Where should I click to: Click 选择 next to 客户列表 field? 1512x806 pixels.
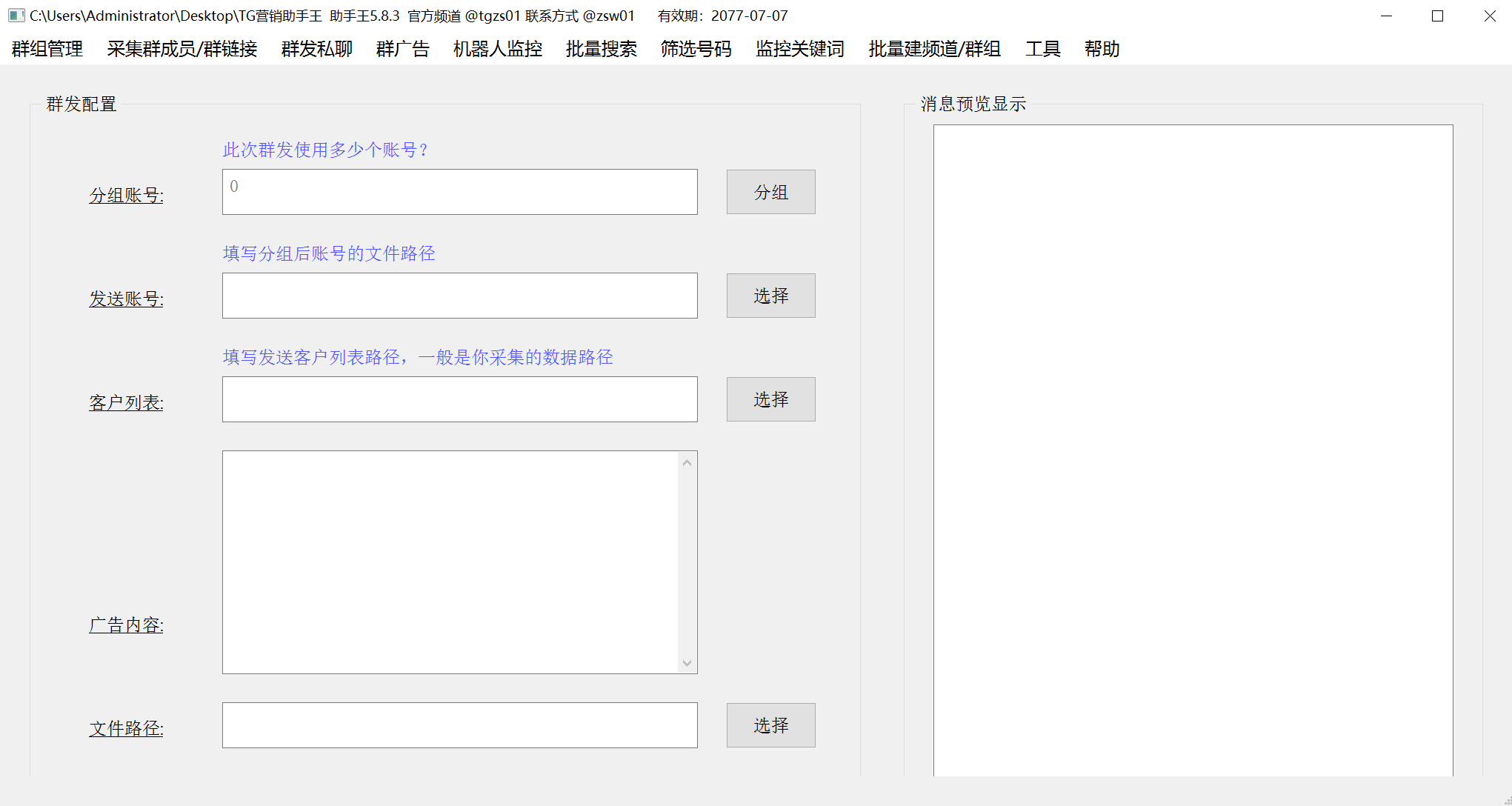click(770, 399)
